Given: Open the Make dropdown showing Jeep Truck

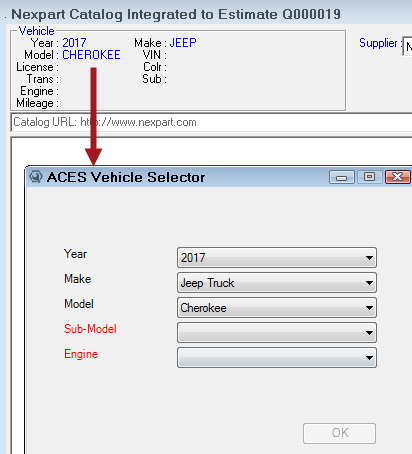Looking at the screenshot, I should coord(277,283).
